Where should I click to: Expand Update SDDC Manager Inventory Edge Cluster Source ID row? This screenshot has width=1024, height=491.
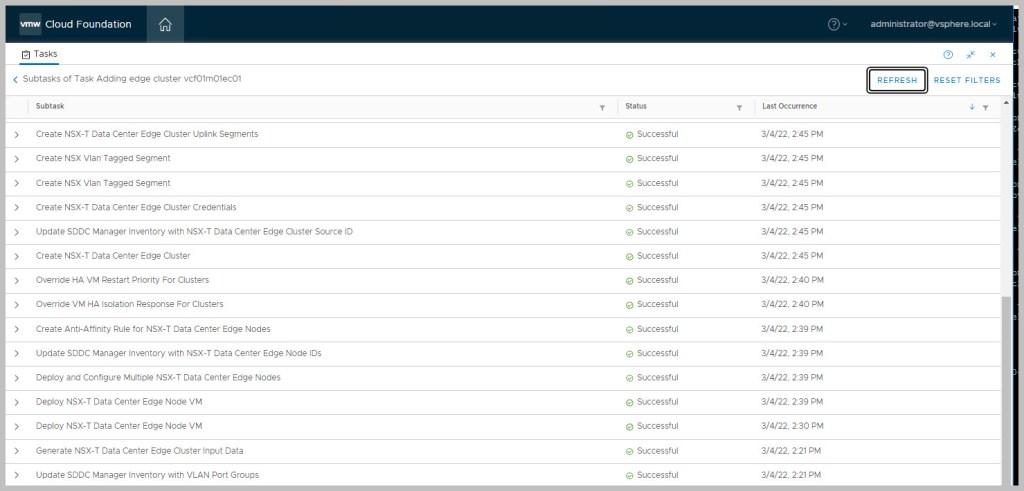coord(16,232)
